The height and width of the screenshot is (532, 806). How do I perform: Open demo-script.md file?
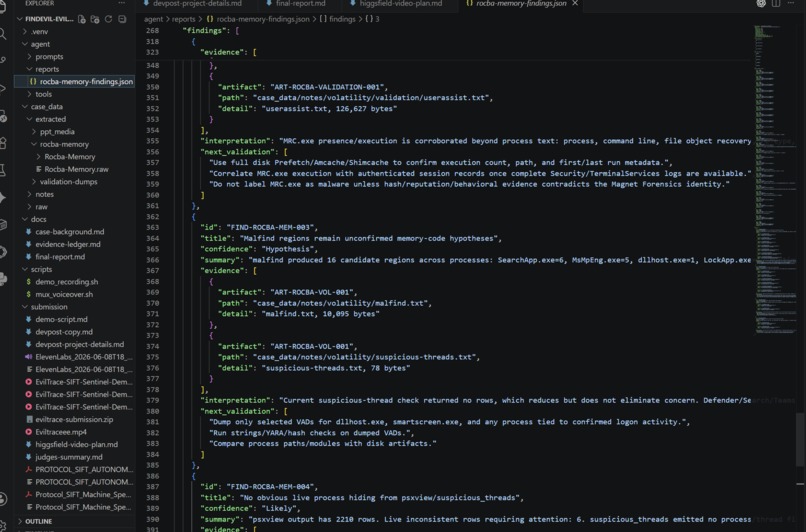click(x=75, y=319)
